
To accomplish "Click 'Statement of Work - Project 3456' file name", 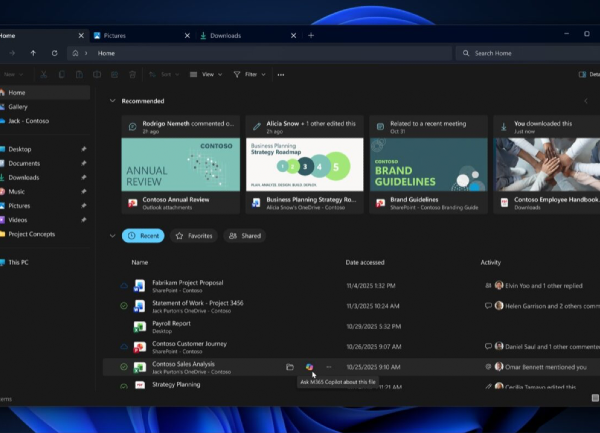I will coord(197,303).
